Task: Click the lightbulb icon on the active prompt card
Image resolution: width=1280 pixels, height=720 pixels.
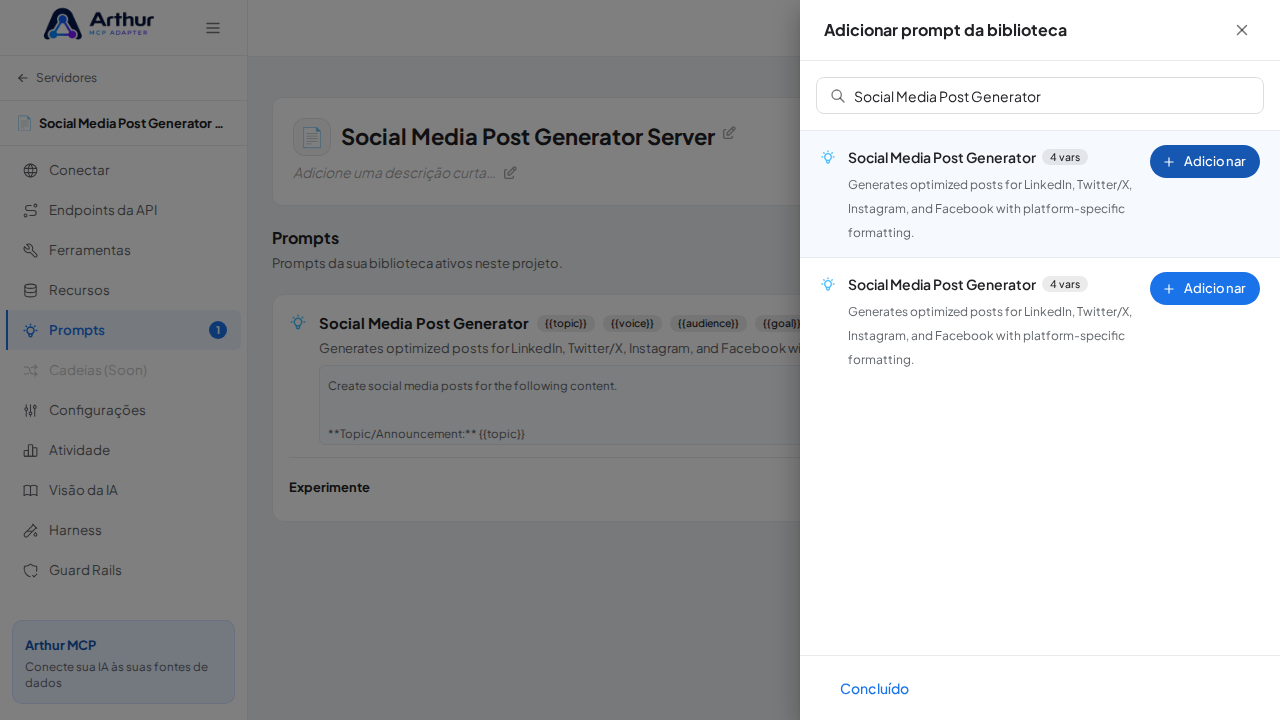Action: tap(298, 322)
